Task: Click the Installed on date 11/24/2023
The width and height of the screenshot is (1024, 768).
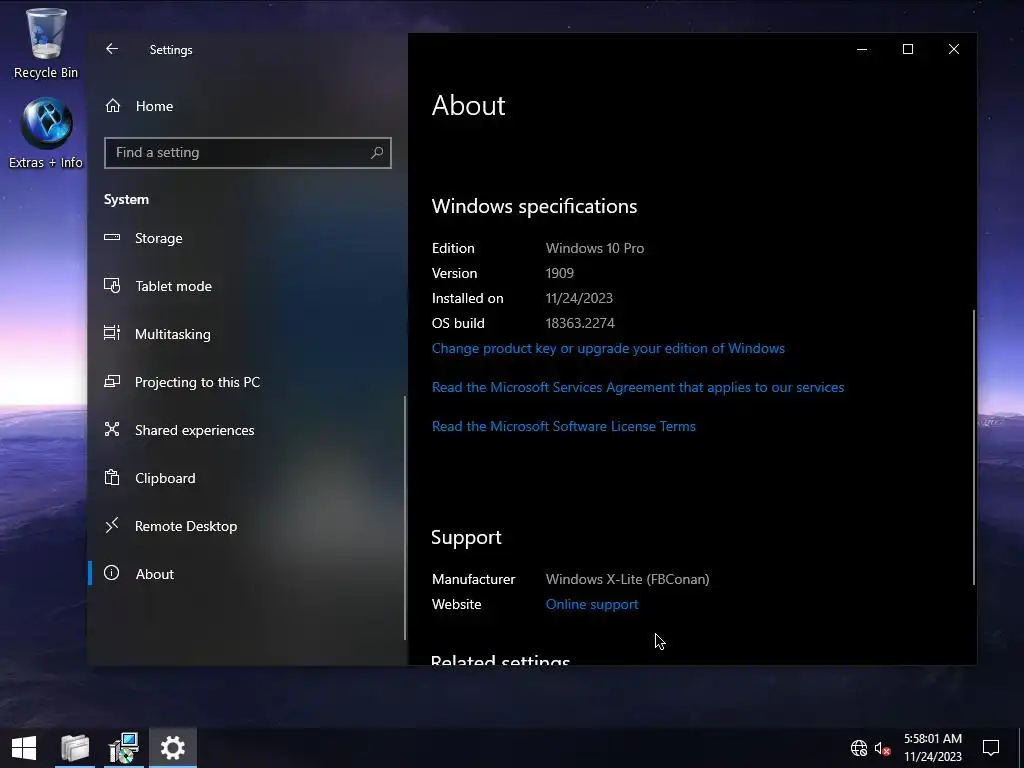Action: click(x=579, y=298)
